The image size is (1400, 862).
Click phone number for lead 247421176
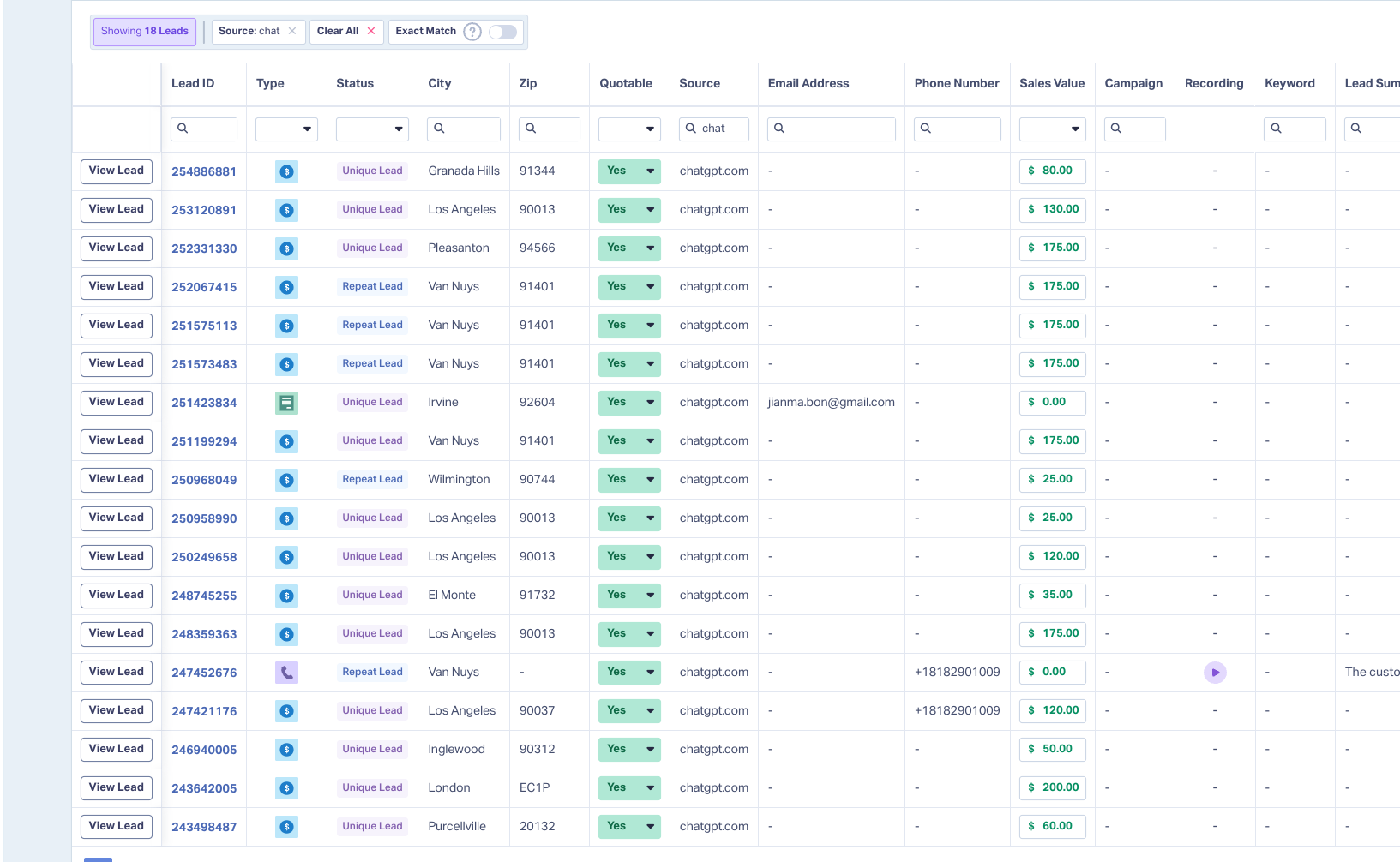(958, 711)
